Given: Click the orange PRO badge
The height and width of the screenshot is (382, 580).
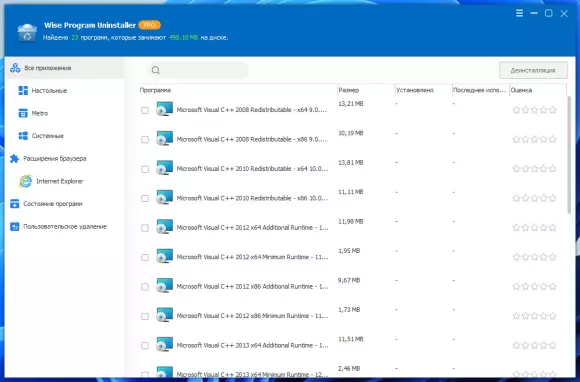Looking at the screenshot, I should coord(149,25).
